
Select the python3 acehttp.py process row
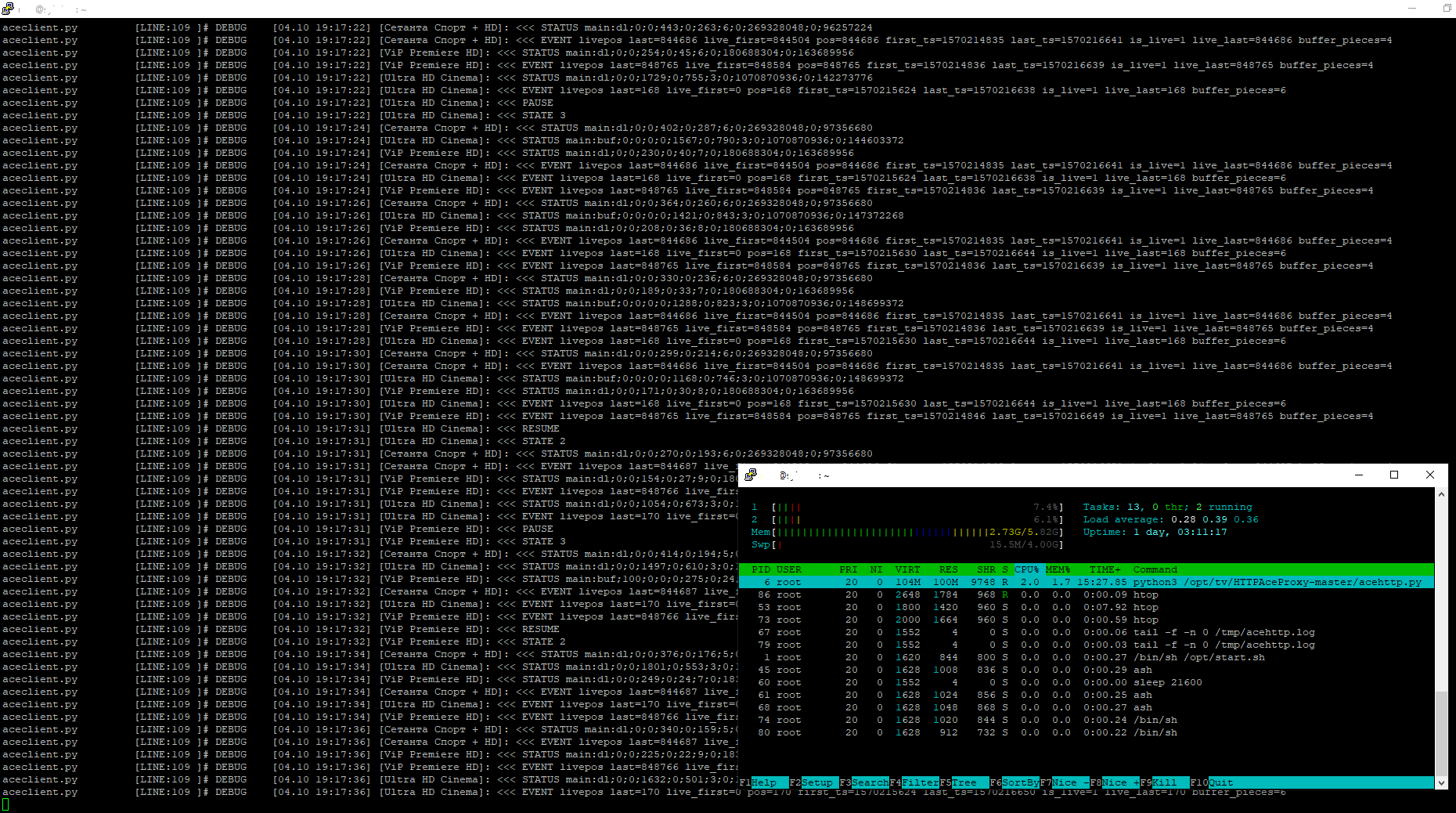click(1087, 582)
